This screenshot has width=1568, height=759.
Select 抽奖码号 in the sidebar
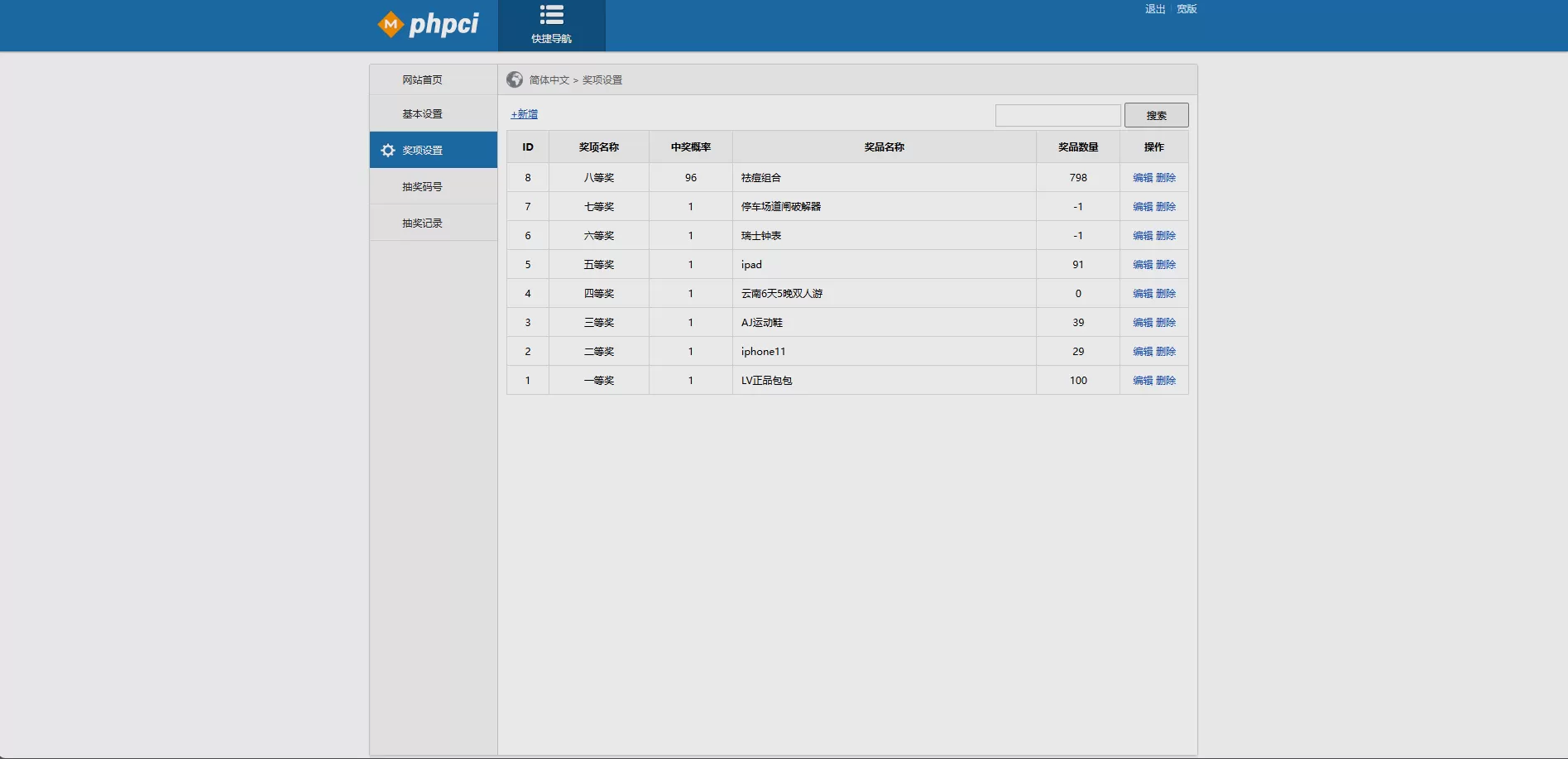coord(422,187)
